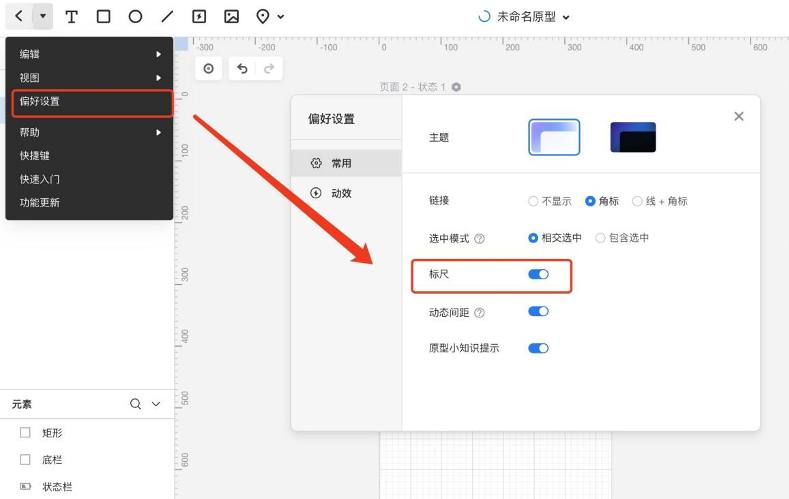Choose the dark theme thumbnail
Image resolution: width=789 pixels, height=499 pixels.
(633, 137)
